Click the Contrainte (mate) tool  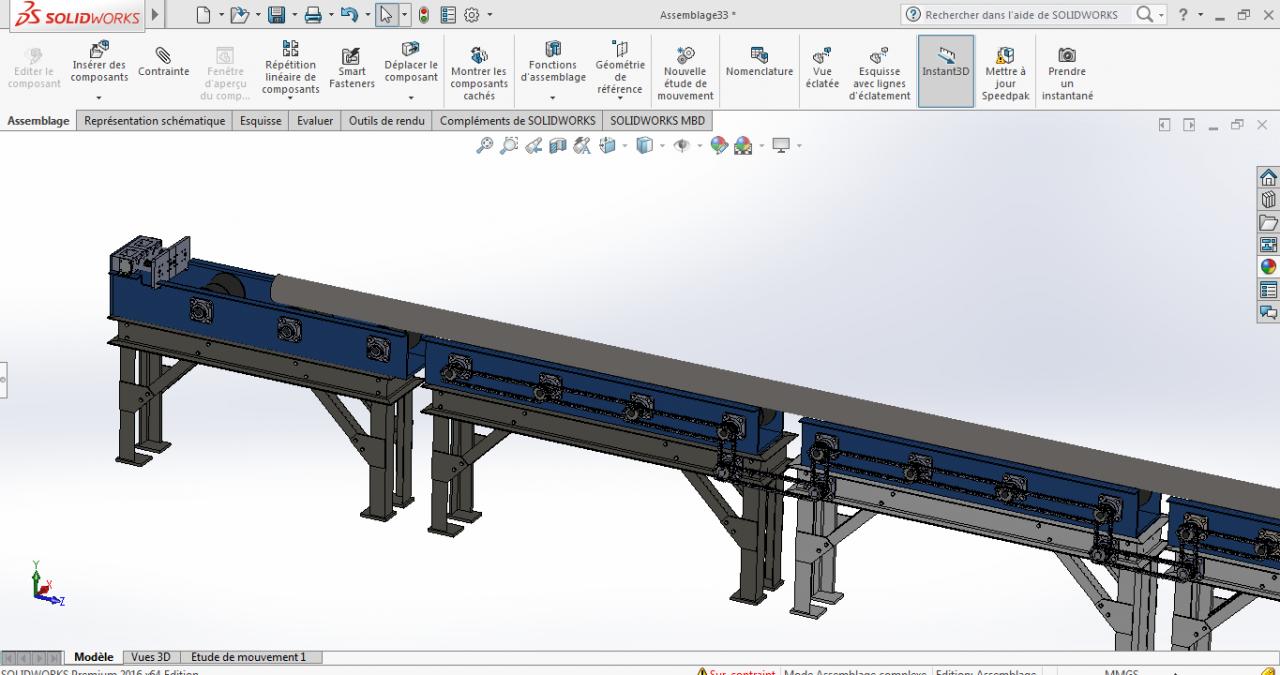(163, 63)
